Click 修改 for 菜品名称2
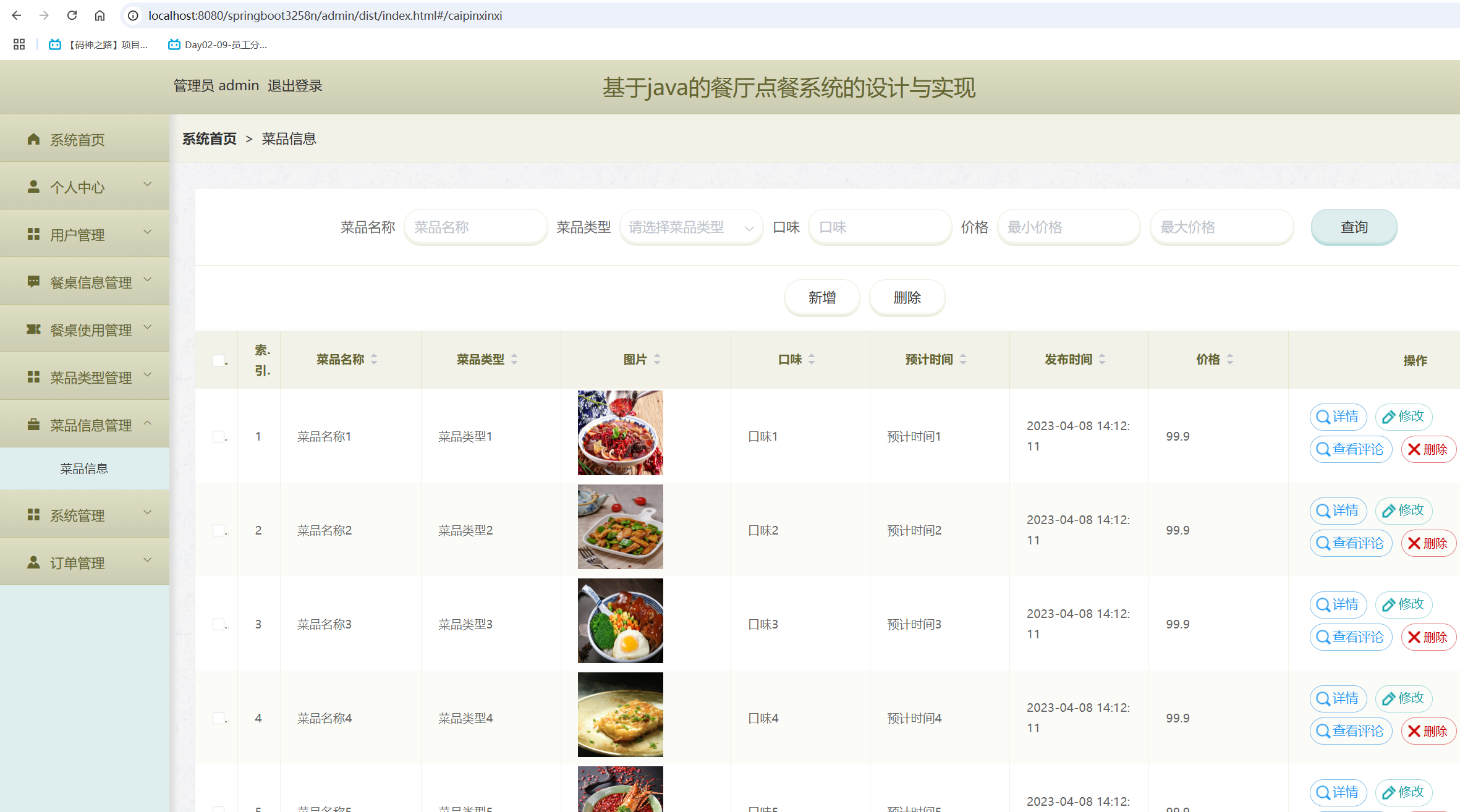 (1404, 510)
